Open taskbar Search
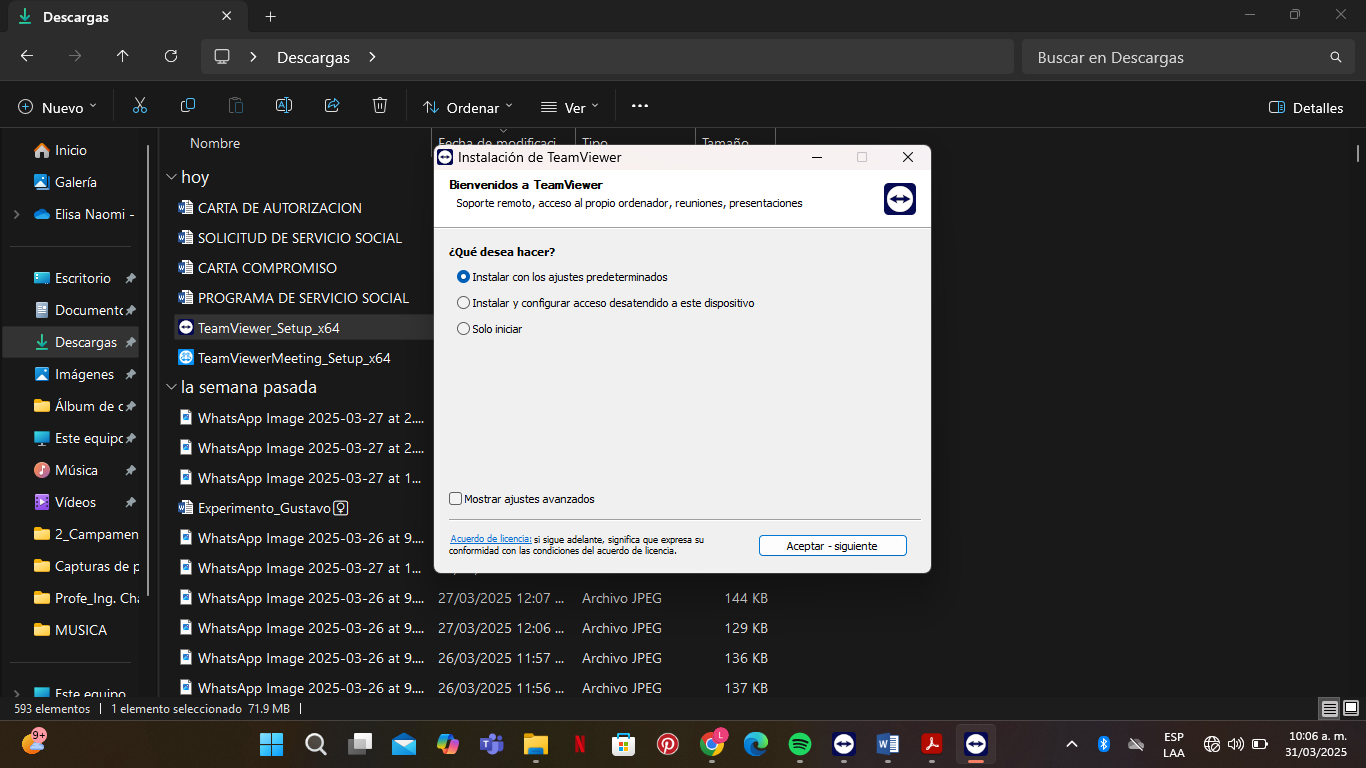Screen dimensions: 1366x768 pos(316,744)
